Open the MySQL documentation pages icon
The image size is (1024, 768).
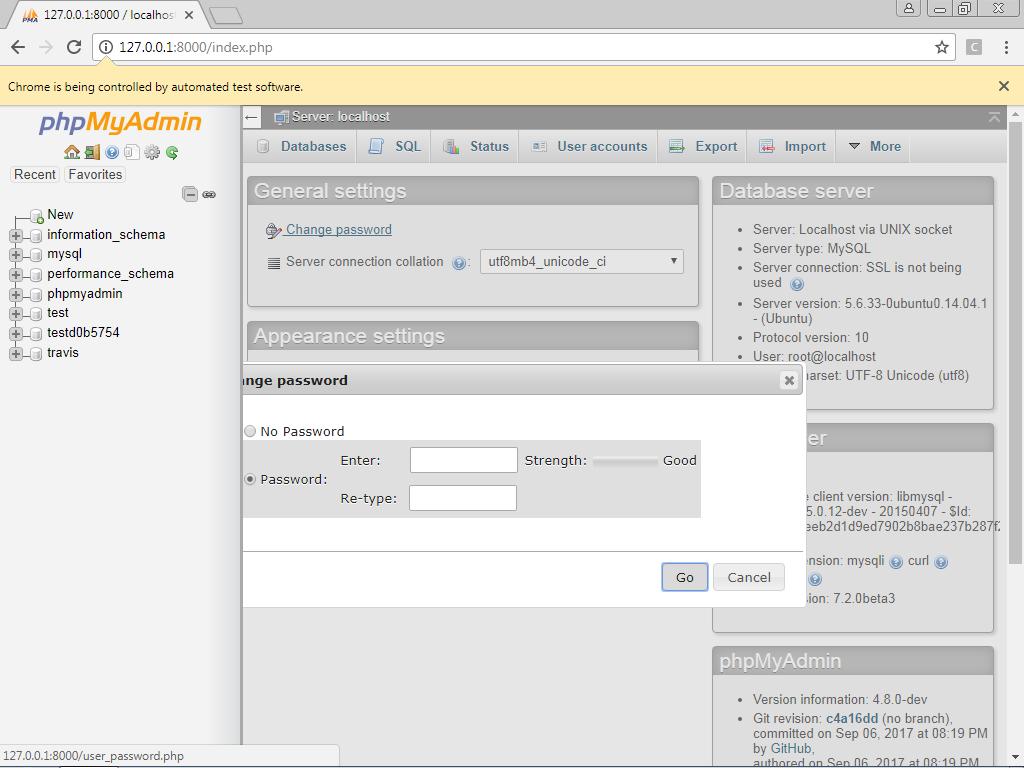click(132, 152)
